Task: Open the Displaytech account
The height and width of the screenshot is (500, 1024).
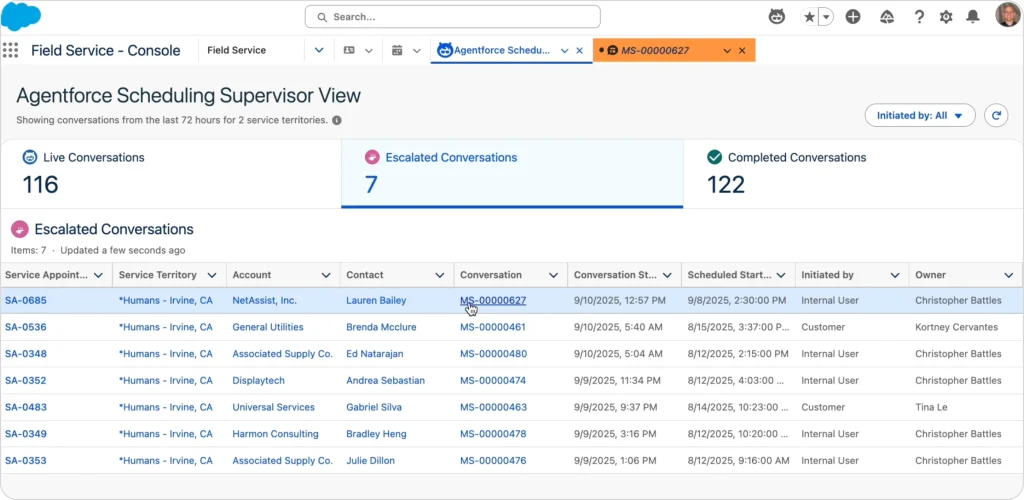Action: [x=259, y=380]
